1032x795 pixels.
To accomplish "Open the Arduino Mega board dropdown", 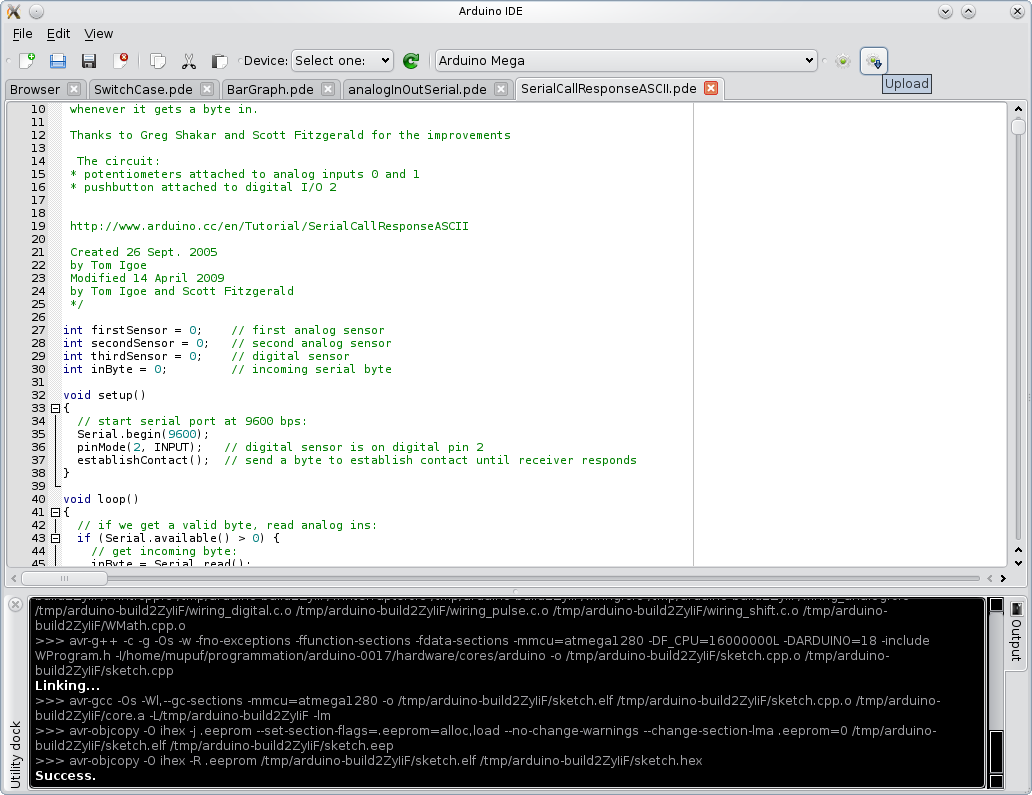I will (x=626, y=61).
